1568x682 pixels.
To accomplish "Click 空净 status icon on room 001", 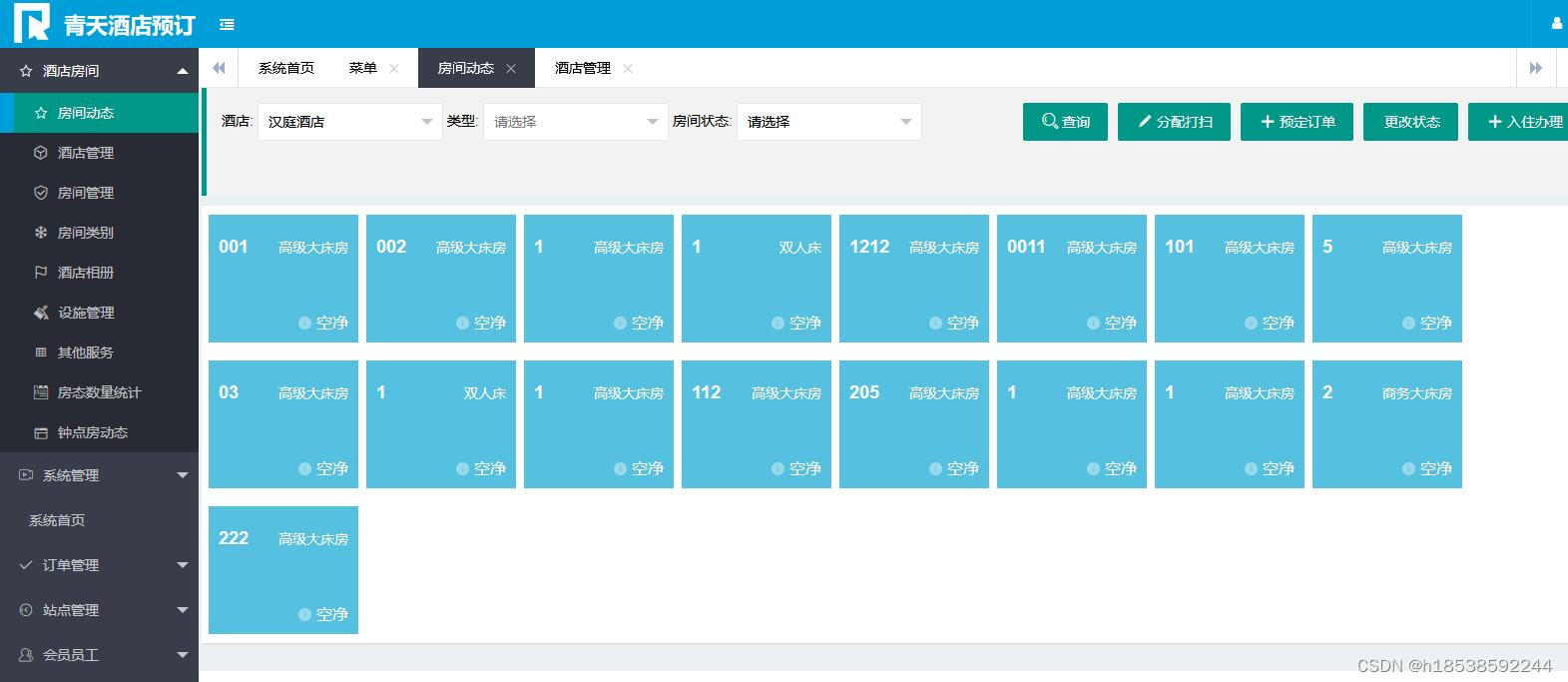I will (x=305, y=323).
